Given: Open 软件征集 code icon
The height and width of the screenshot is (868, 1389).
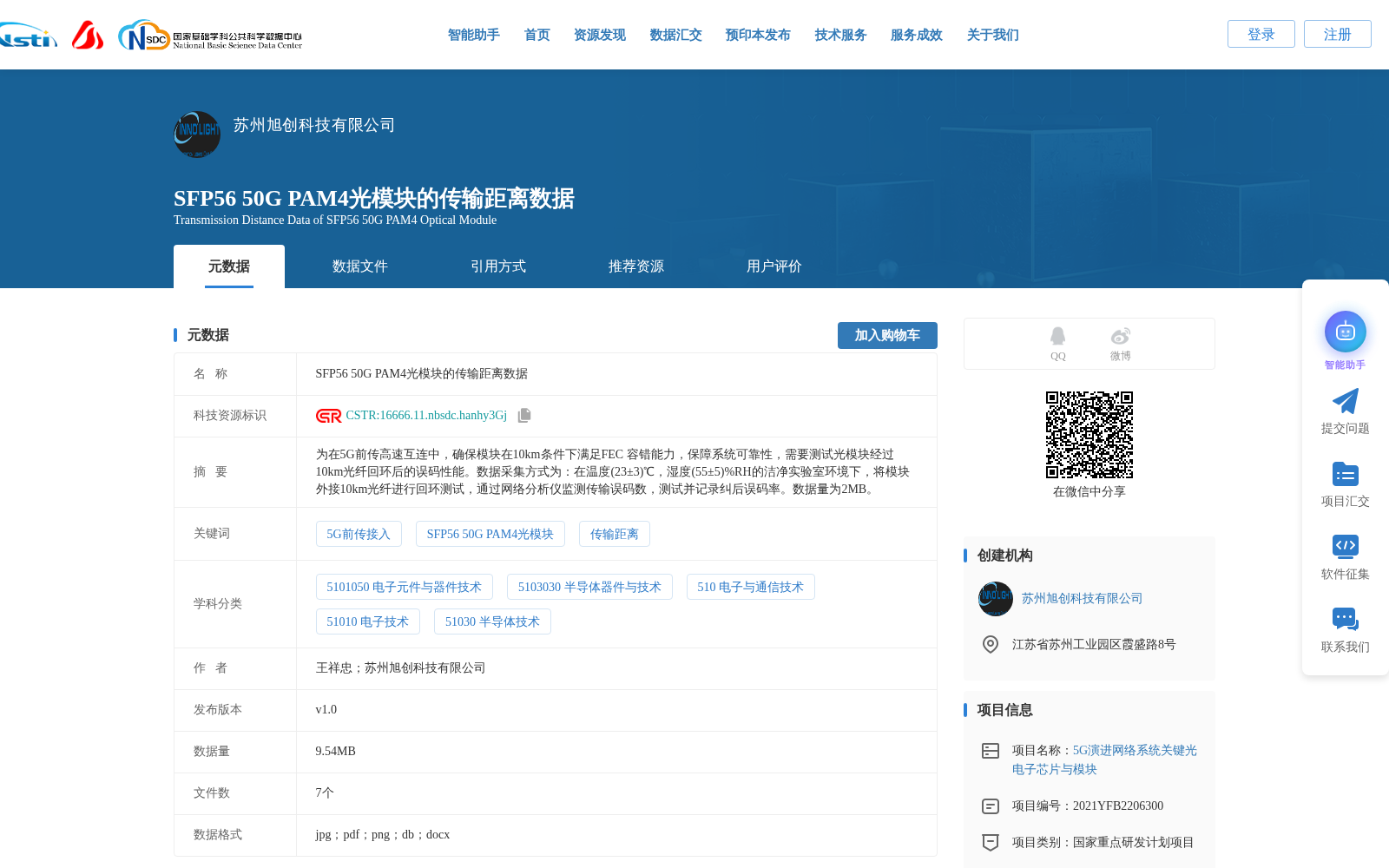Looking at the screenshot, I should tap(1345, 546).
